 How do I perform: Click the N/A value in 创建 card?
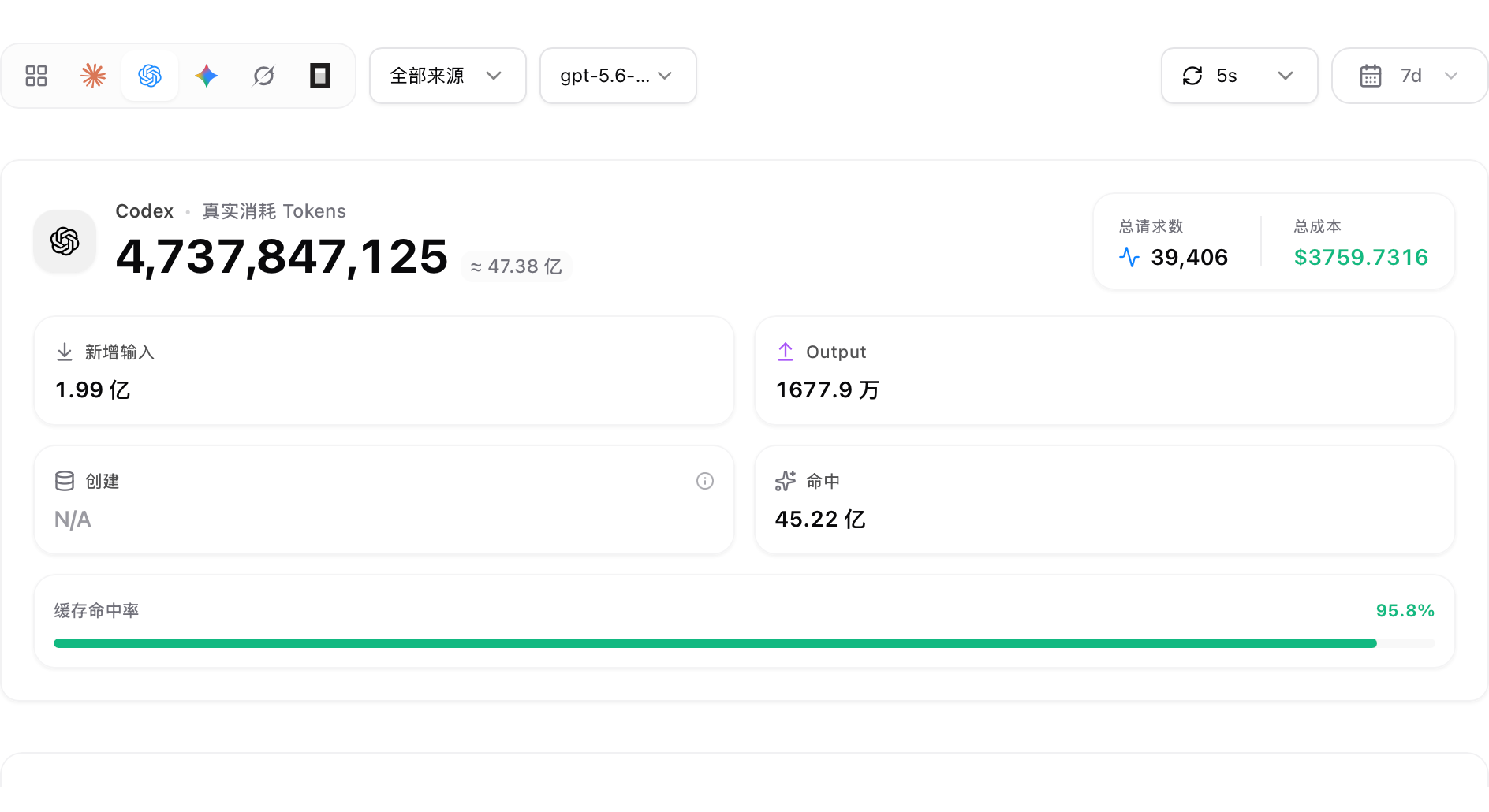(x=73, y=519)
